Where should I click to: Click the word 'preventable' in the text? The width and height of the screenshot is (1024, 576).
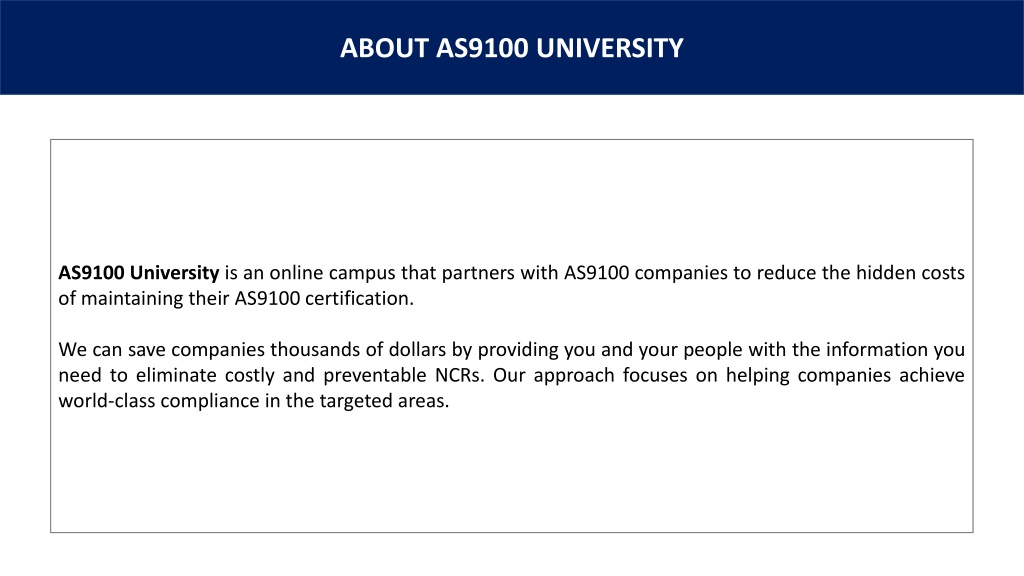[x=375, y=376]
